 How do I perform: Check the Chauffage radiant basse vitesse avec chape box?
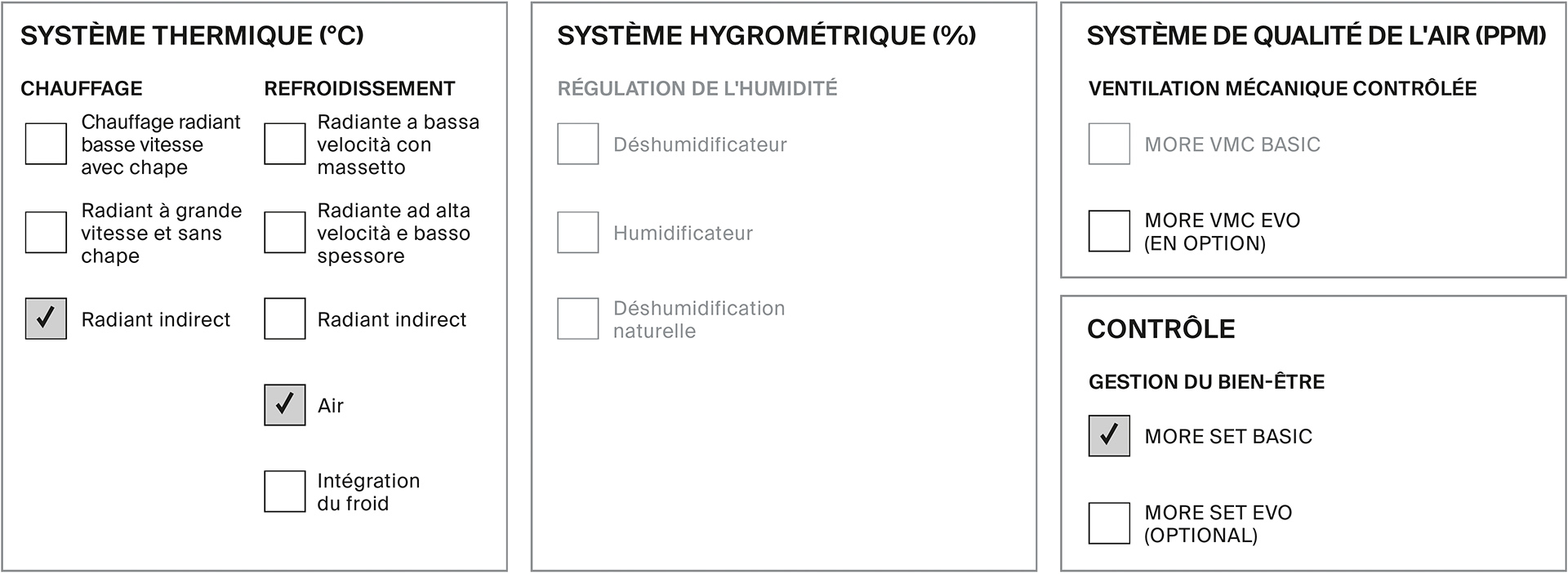(x=46, y=145)
